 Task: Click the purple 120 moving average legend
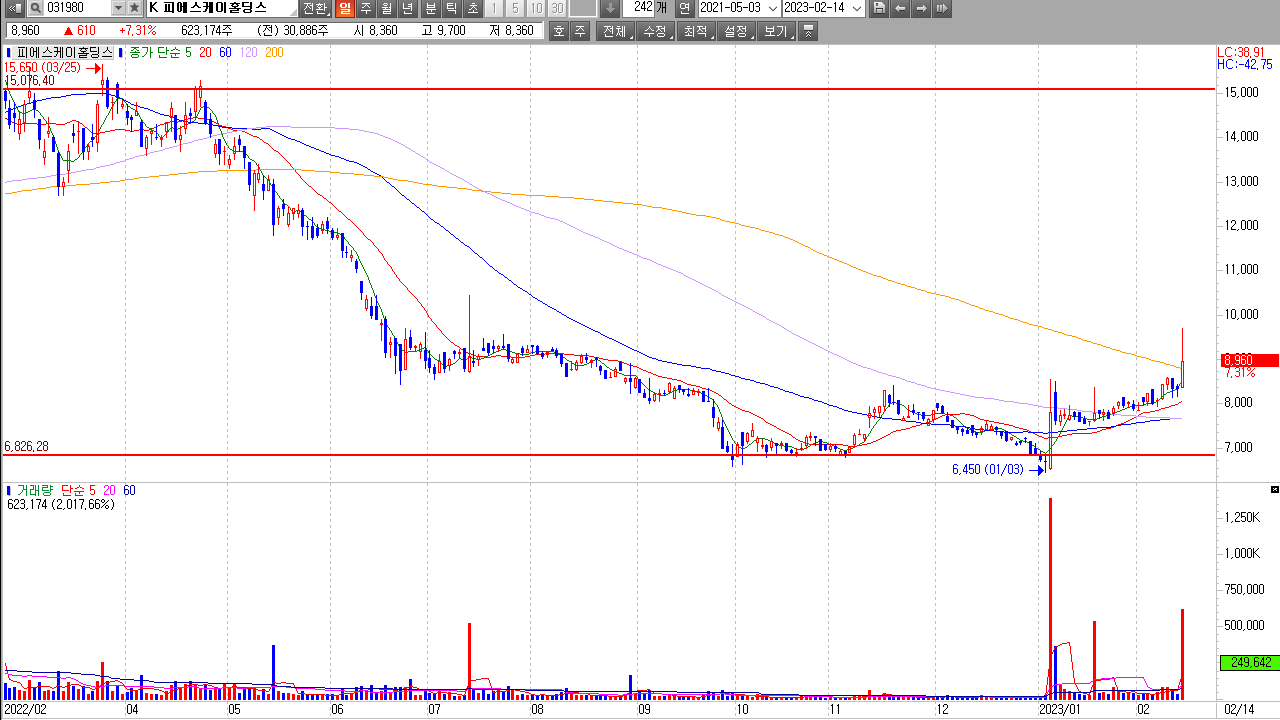(249, 52)
